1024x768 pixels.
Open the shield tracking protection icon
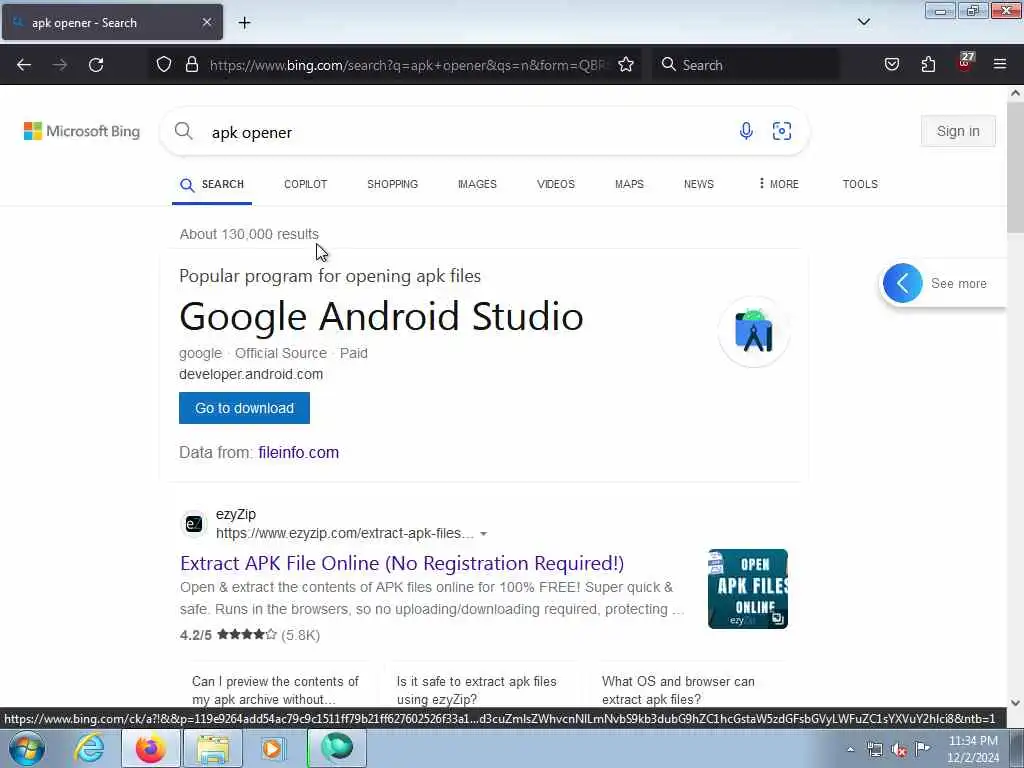[164, 64]
